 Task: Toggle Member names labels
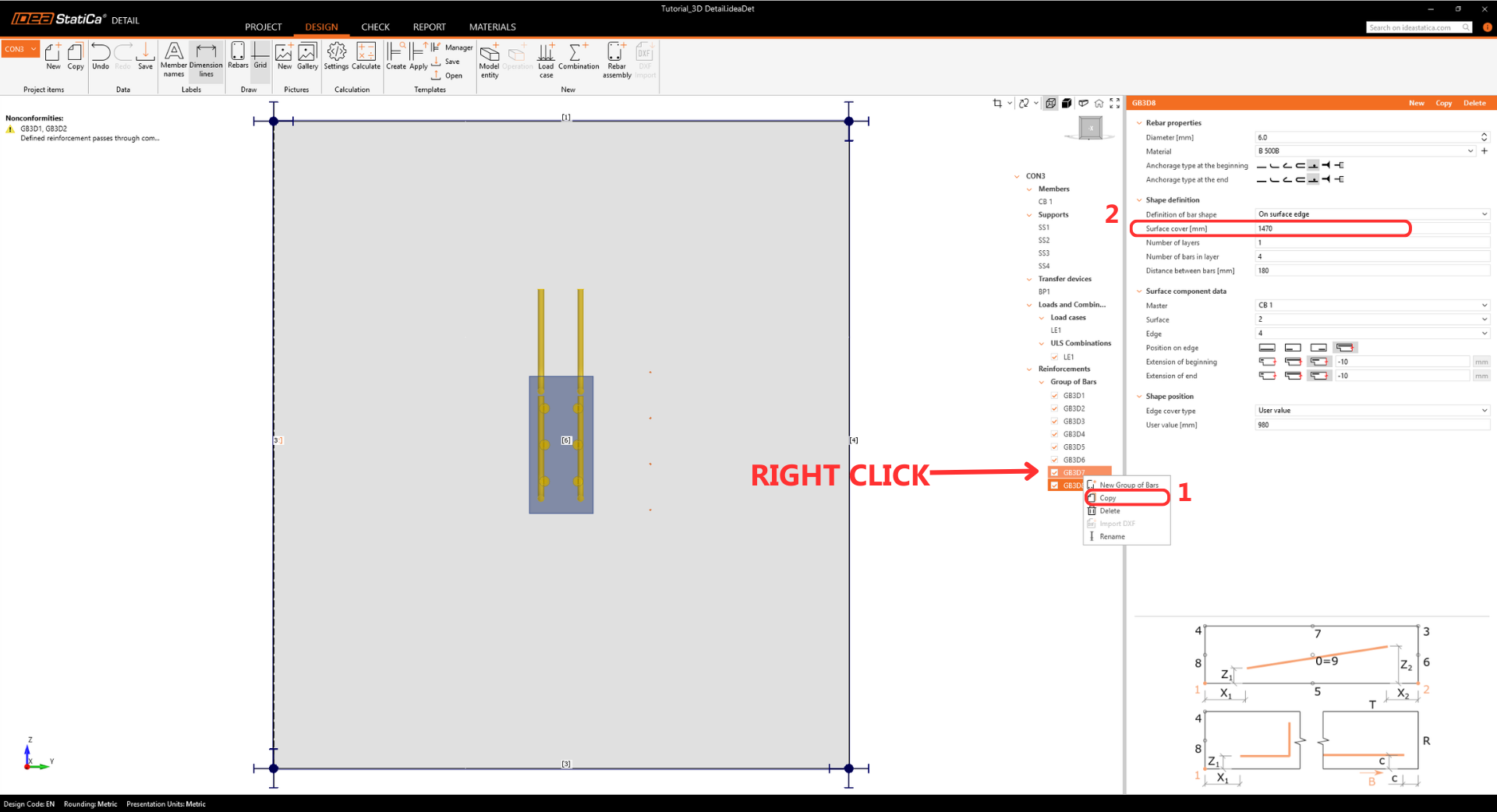click(174, 59)
